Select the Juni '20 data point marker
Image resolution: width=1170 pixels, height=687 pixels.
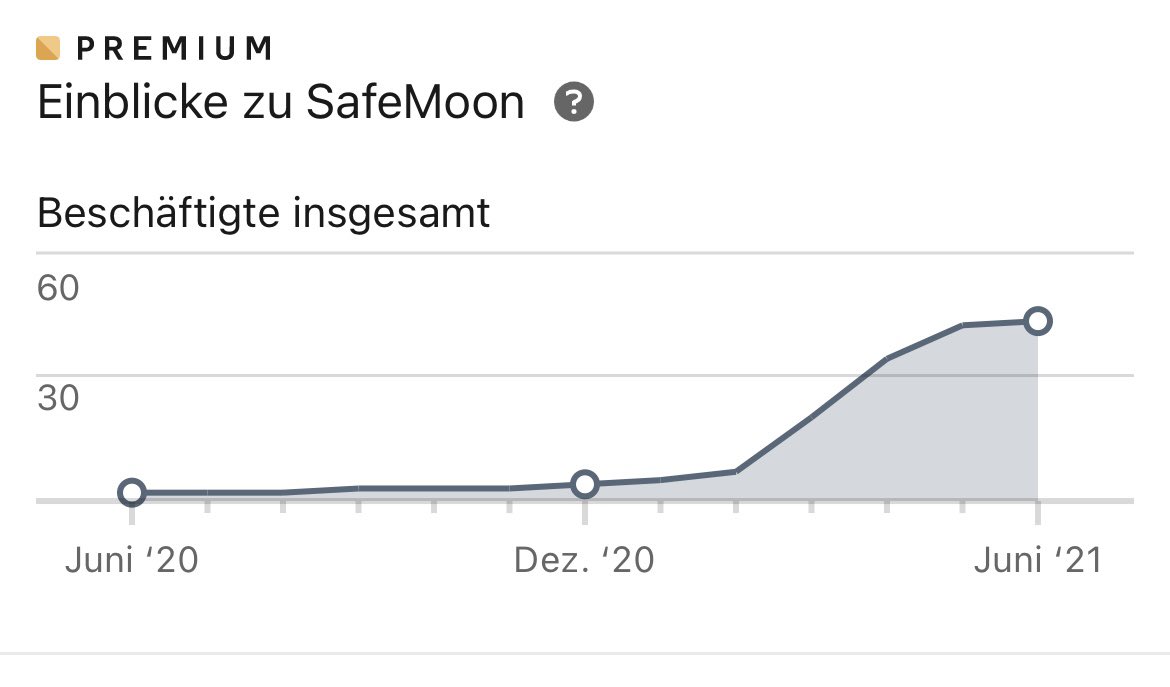coord(132,492)
